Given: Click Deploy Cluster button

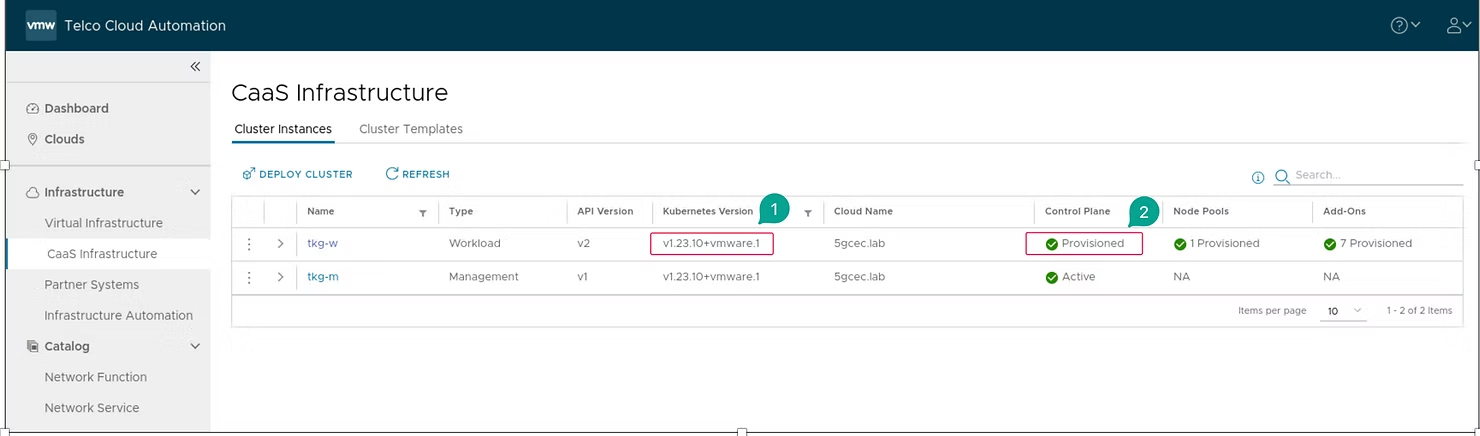Looking at the screenshot, I should pos(298,174).
